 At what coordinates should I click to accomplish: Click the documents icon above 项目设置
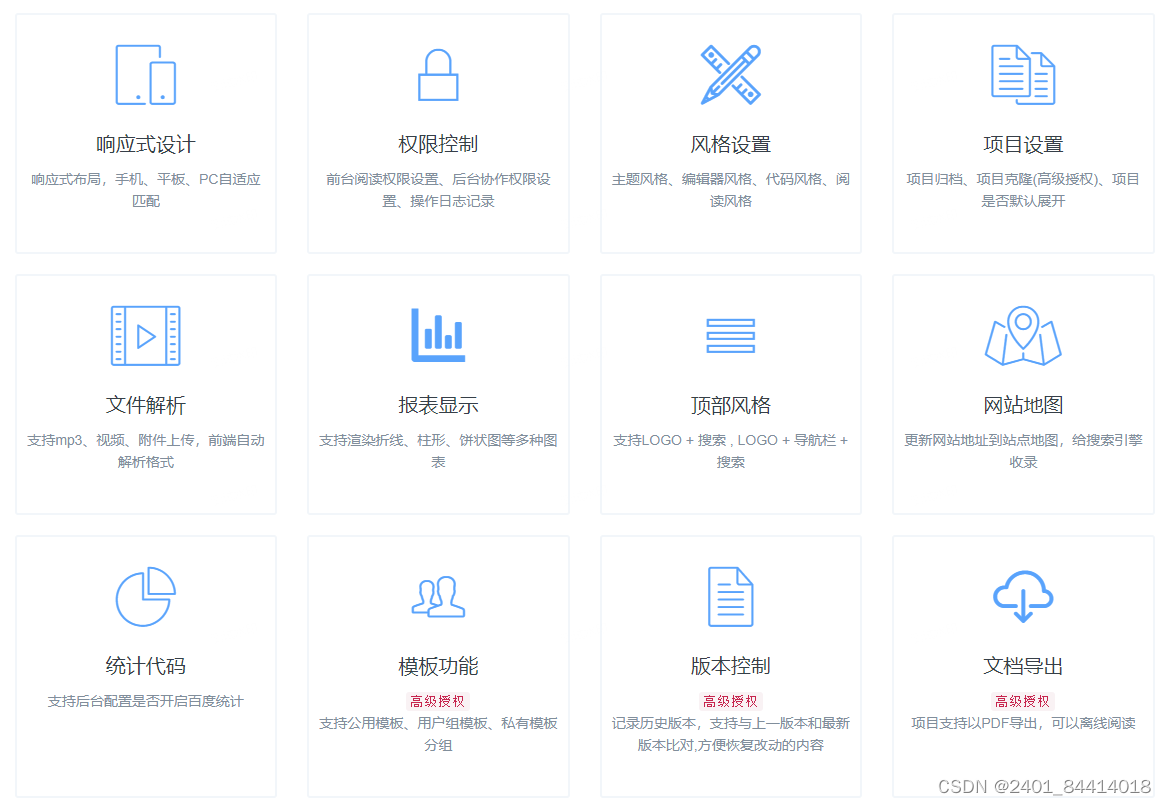pos(1022,74)
